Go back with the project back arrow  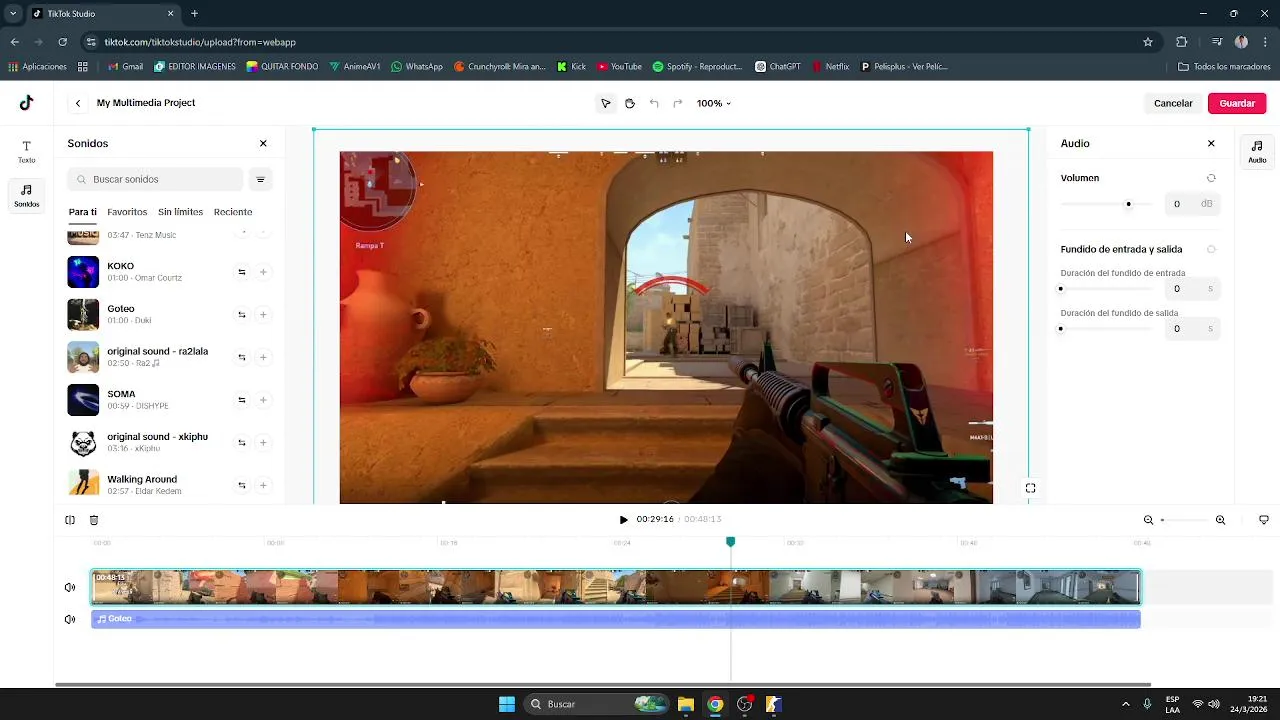click(78, 103)
